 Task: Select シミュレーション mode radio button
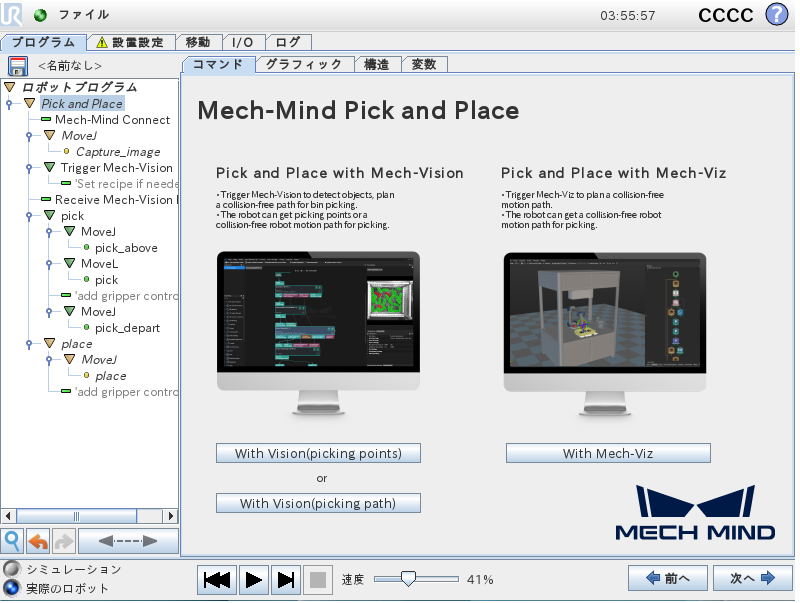[12, 568]
